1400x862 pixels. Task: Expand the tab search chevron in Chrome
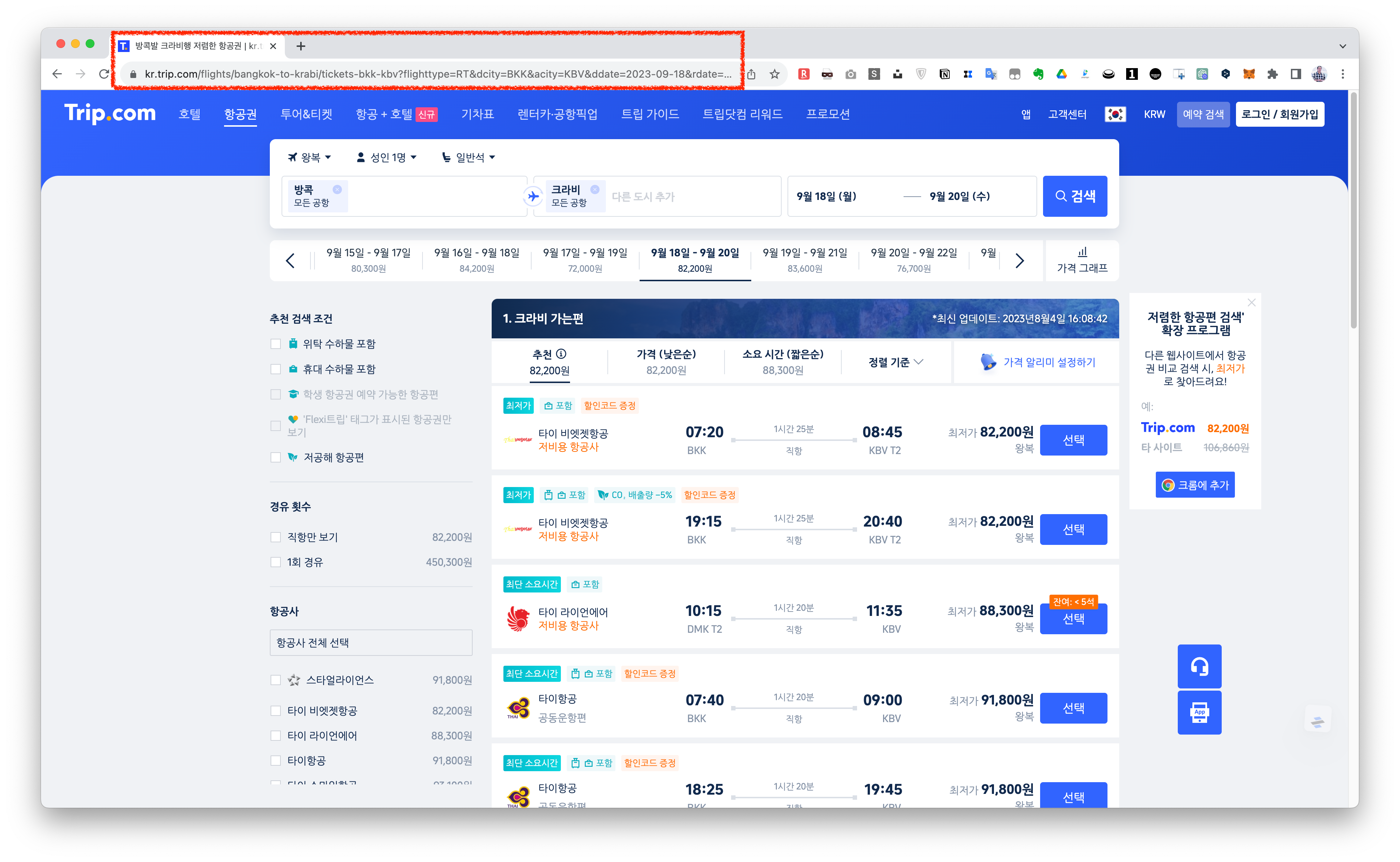(1343, 46)
